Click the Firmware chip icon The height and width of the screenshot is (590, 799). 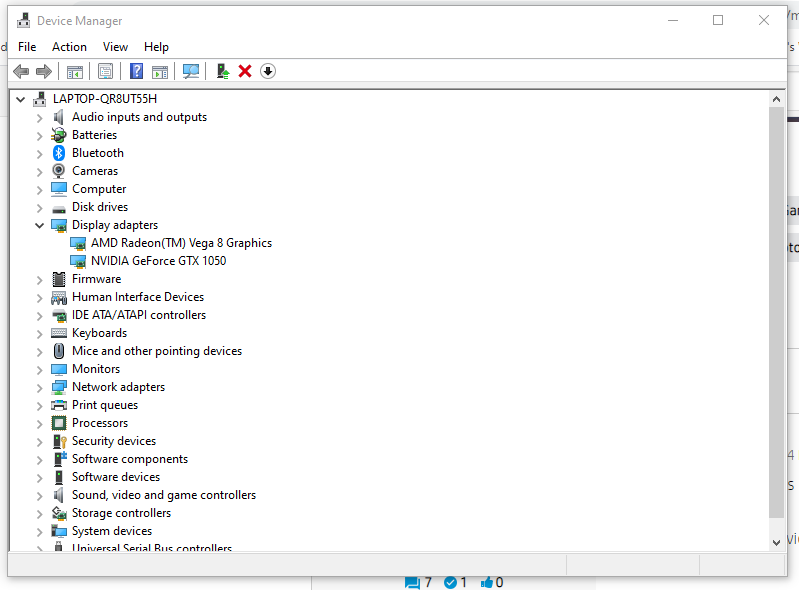pyautogui.click(x=59, y=279)
